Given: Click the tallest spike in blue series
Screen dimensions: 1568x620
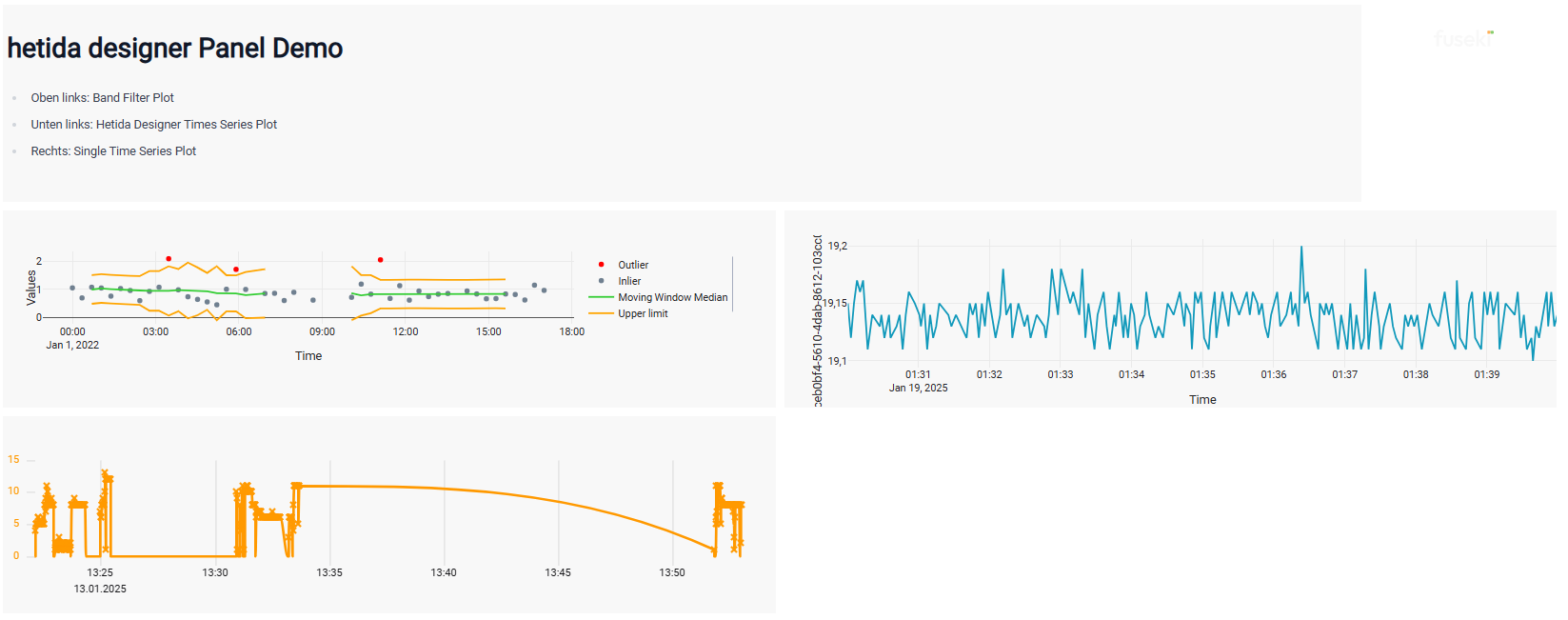Looking at the screenshot, I should coord(1301,249).
